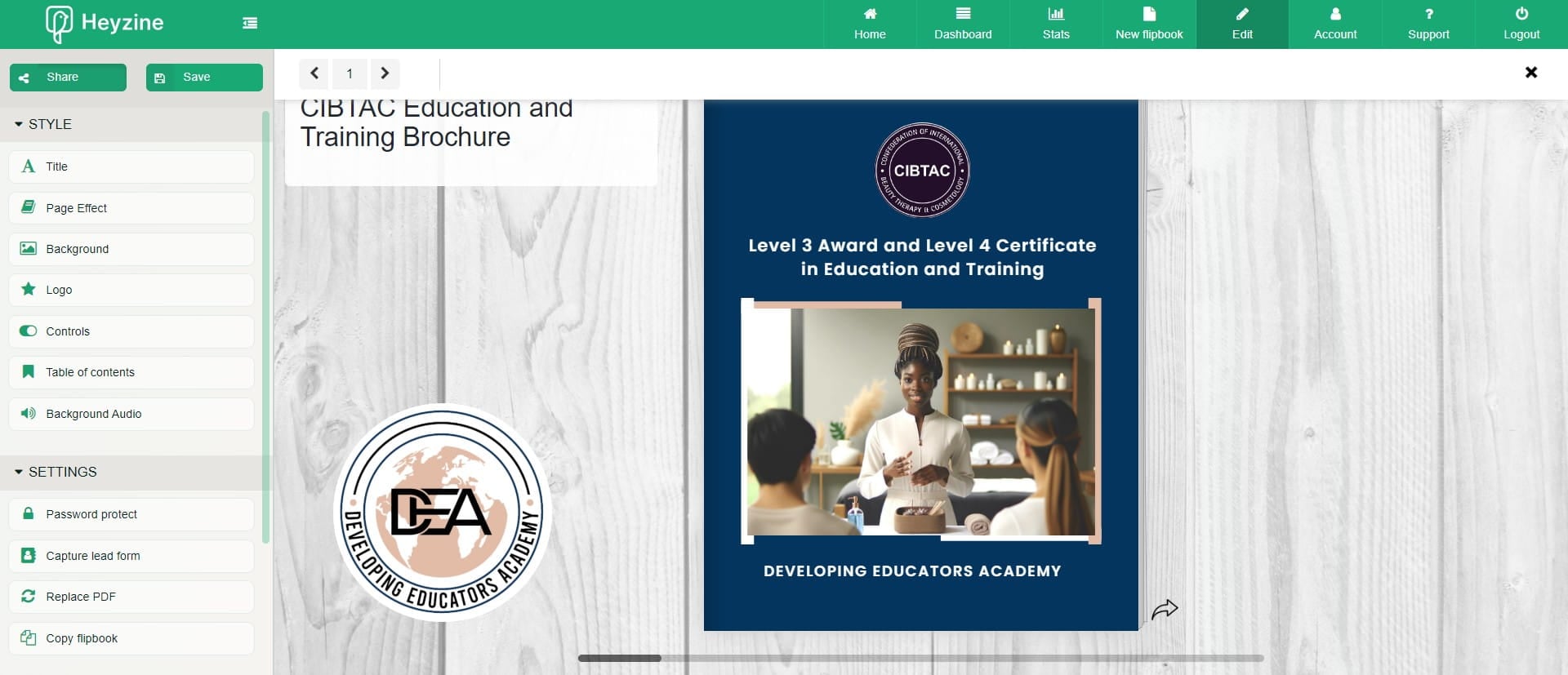Close the editor with the X icon
Image resolution: width=1568 pixels, height=675 pixels.
[x=1531, y=73]
